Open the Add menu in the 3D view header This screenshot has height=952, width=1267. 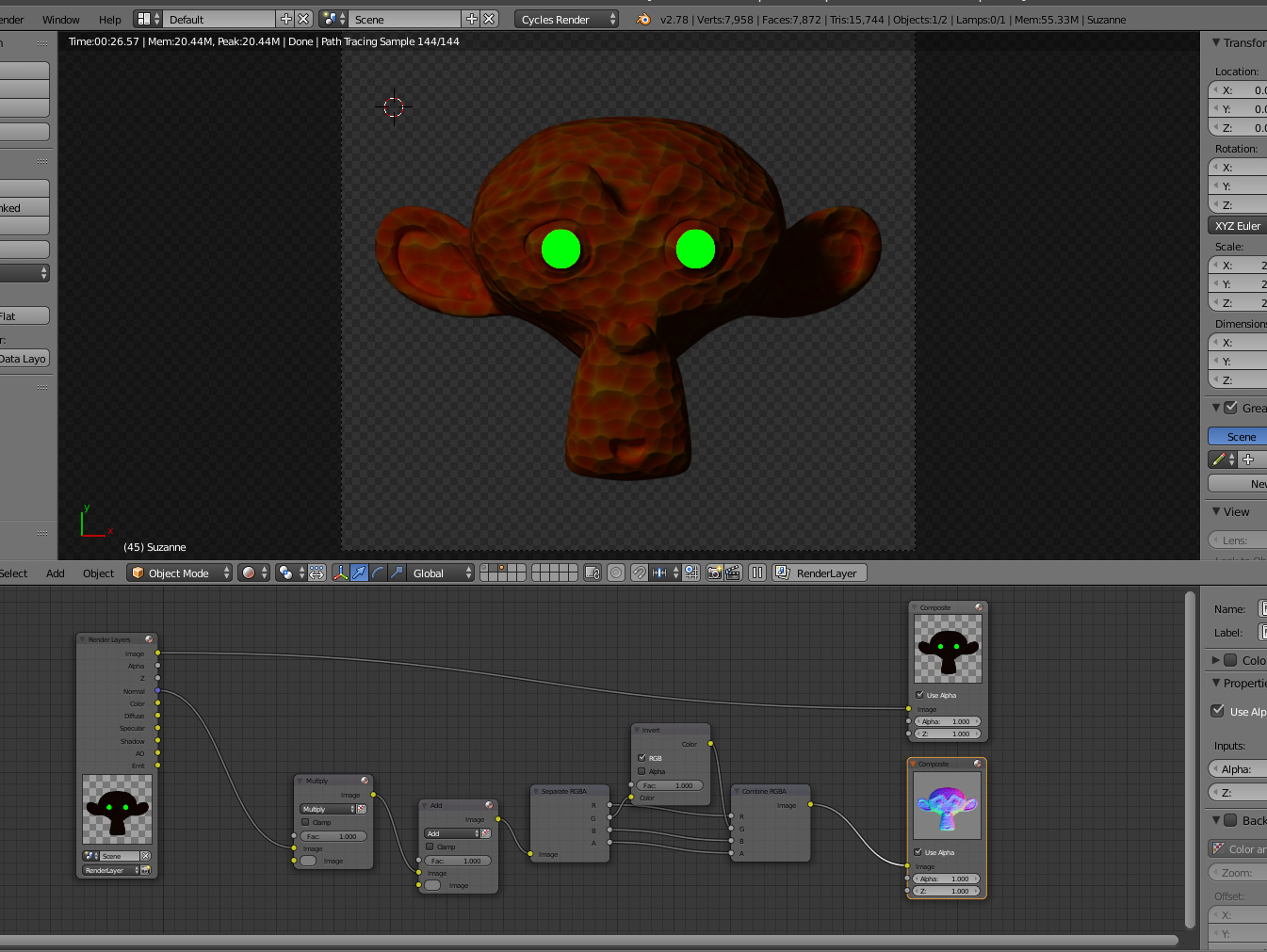coord(56,573)
